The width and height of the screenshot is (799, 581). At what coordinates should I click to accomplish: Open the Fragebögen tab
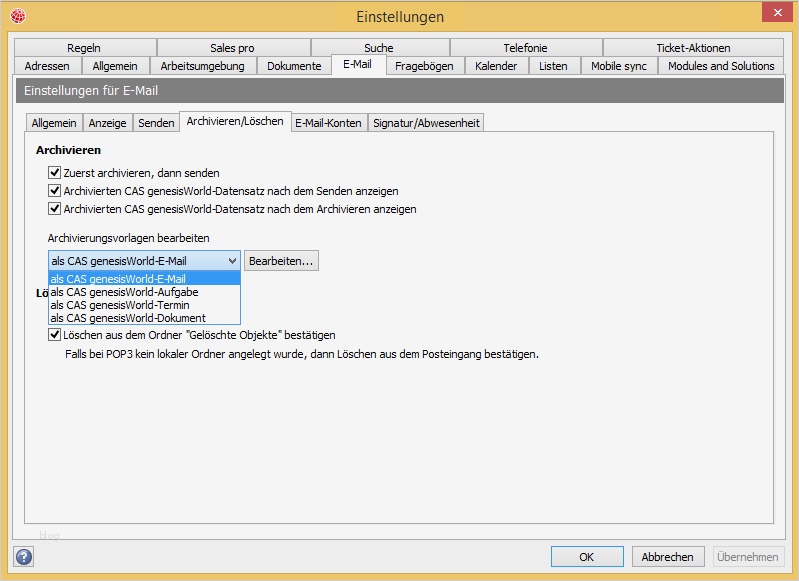[424, 66]
